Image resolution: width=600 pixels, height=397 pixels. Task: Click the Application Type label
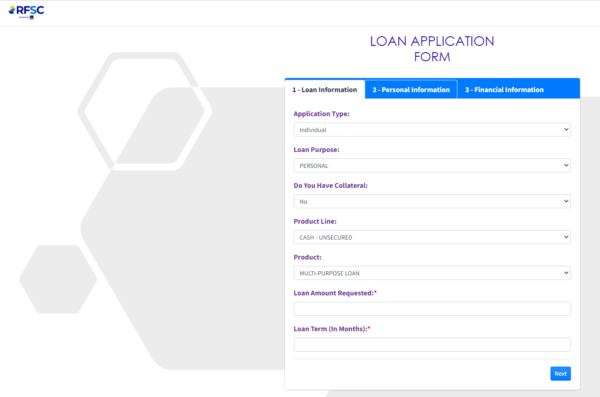[x=321, y=114]
